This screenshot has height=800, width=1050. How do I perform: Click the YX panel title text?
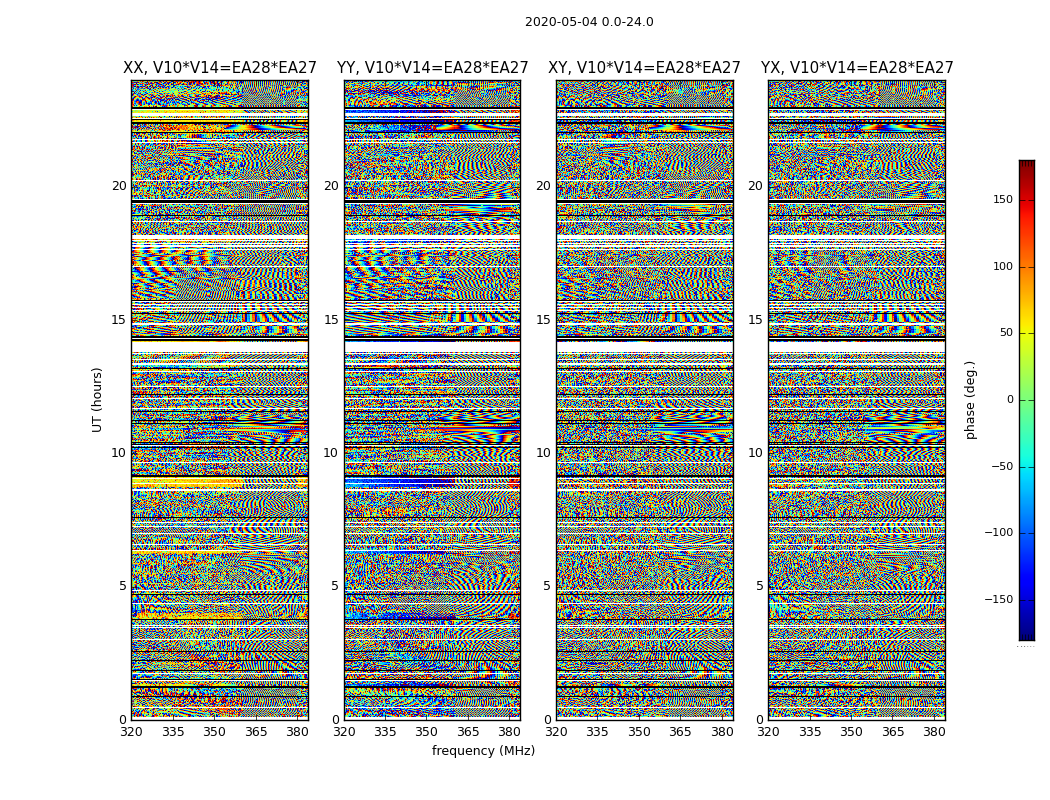click(x=857, y=68)
